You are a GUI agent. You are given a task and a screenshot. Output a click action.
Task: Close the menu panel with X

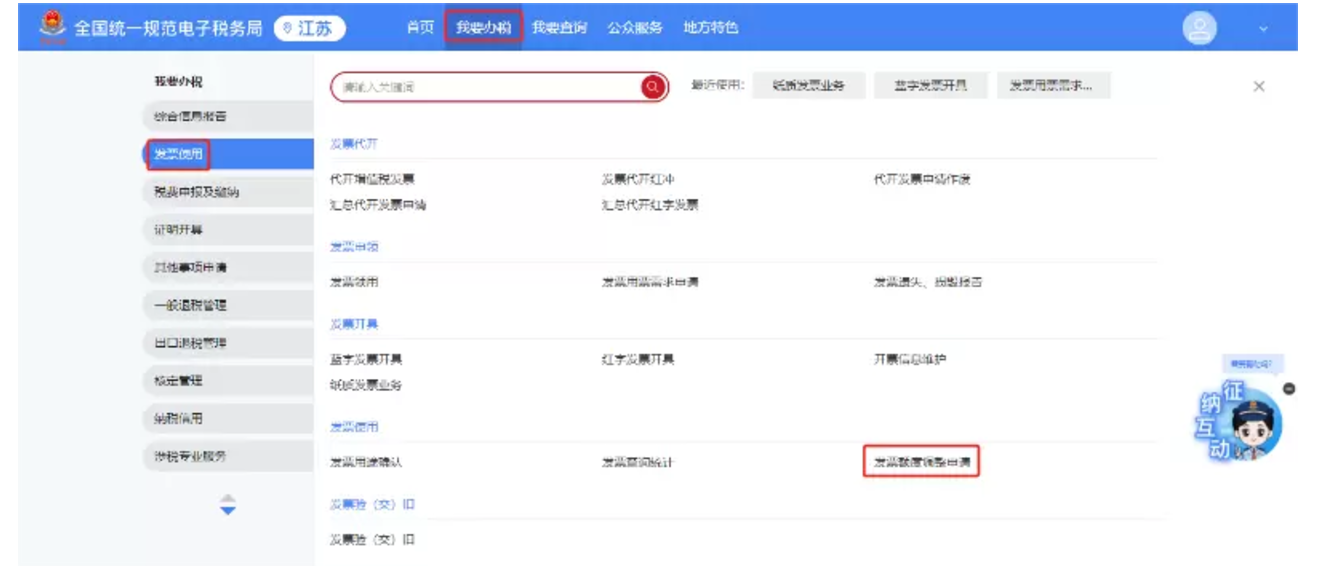click(1259, 87)
